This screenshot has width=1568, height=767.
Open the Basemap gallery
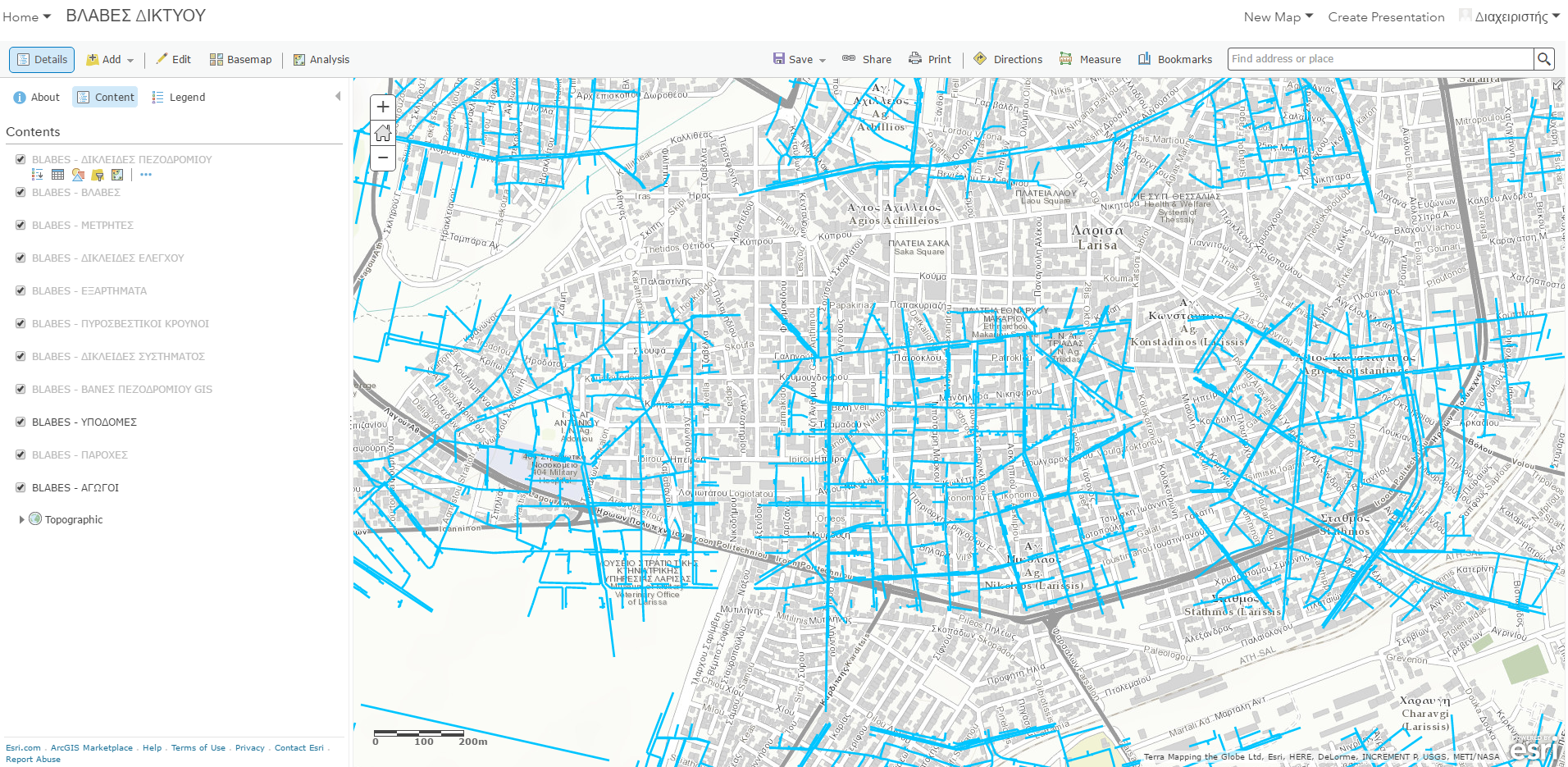pyautogui.click(x=240, y=59)
